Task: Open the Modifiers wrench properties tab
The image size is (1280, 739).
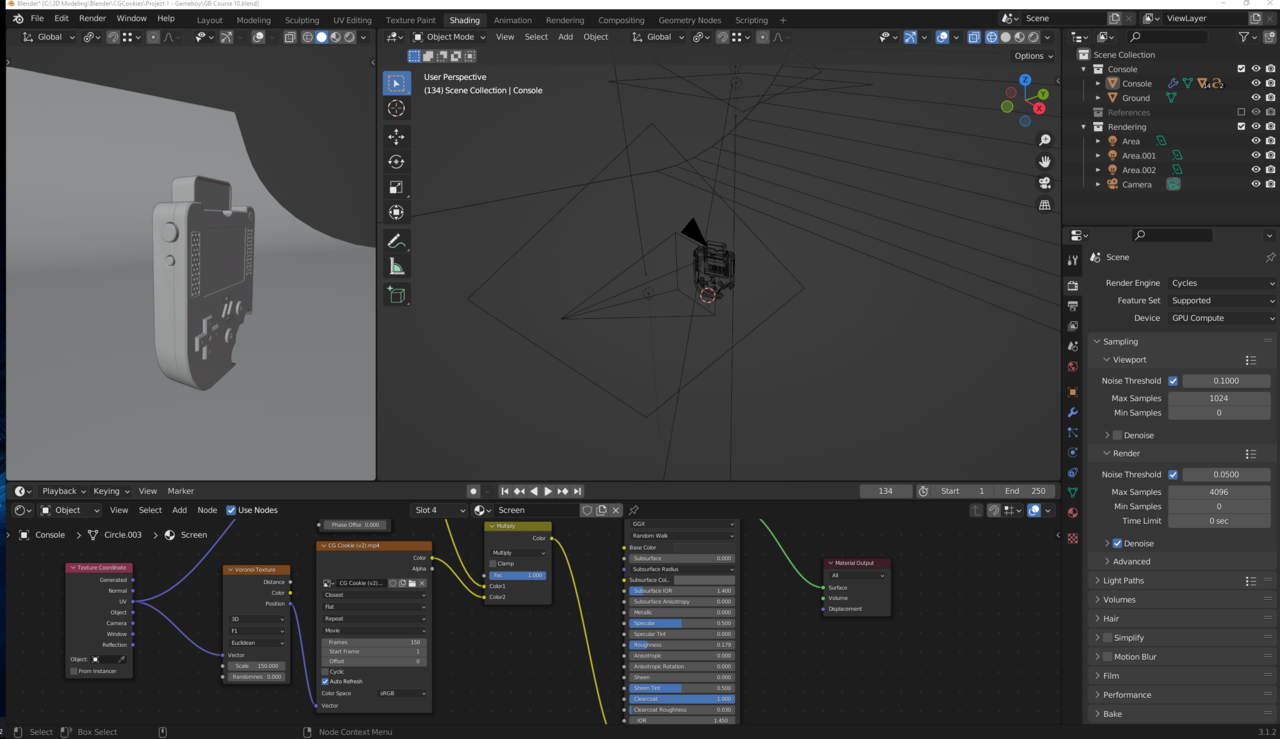Action: tap(1073, 412)
